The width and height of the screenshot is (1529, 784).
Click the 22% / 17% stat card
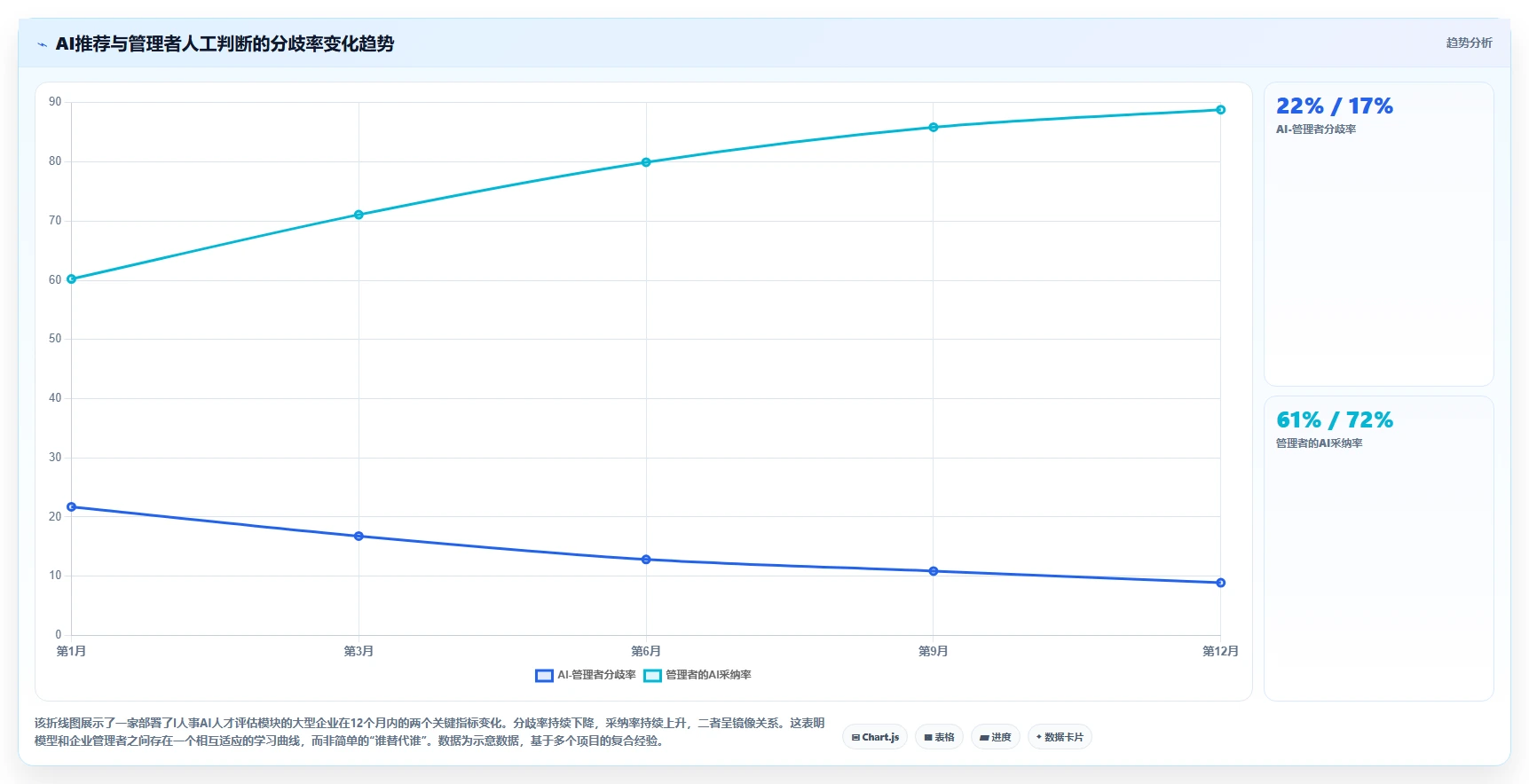click(x=1379, y=234)
